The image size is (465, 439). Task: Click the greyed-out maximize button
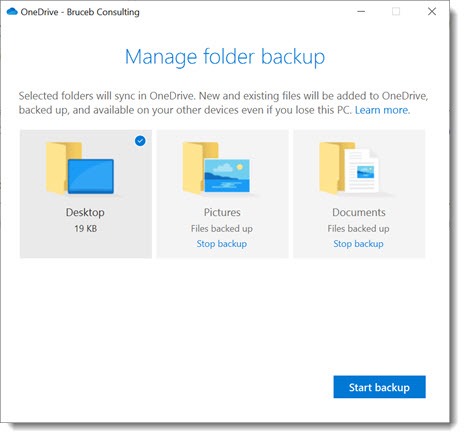[396, 12]
